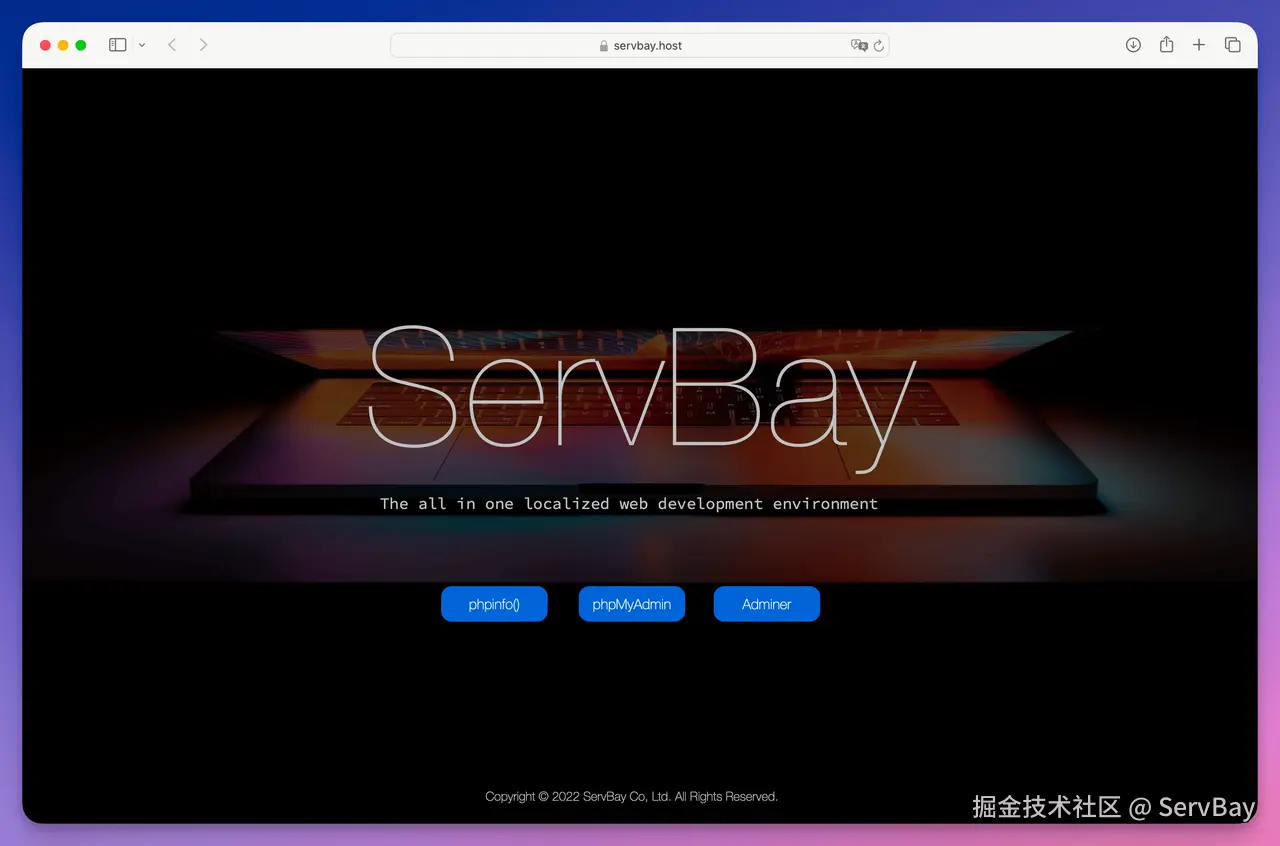Click the servbay.host address bar
The width and height of the screenshot is (1280, 846).
pyautogui.click(x=640, y=45)
